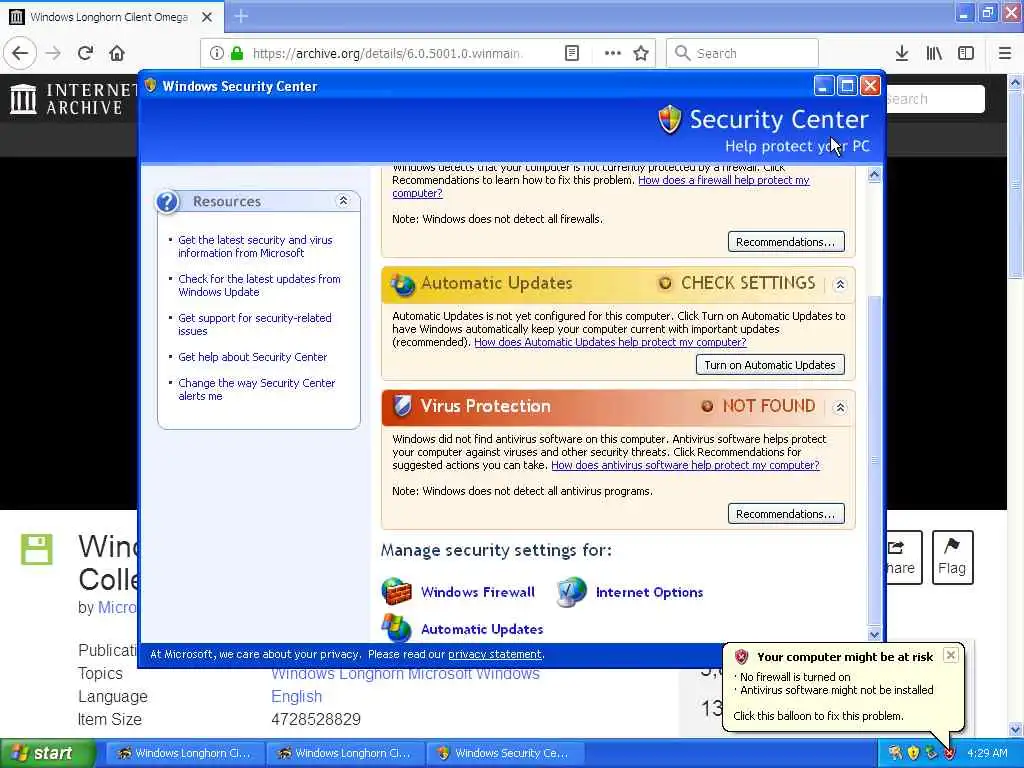The image size is (1024, 768).
Task: Open the downloads arrow icon
Action: [x=902, y=53]
